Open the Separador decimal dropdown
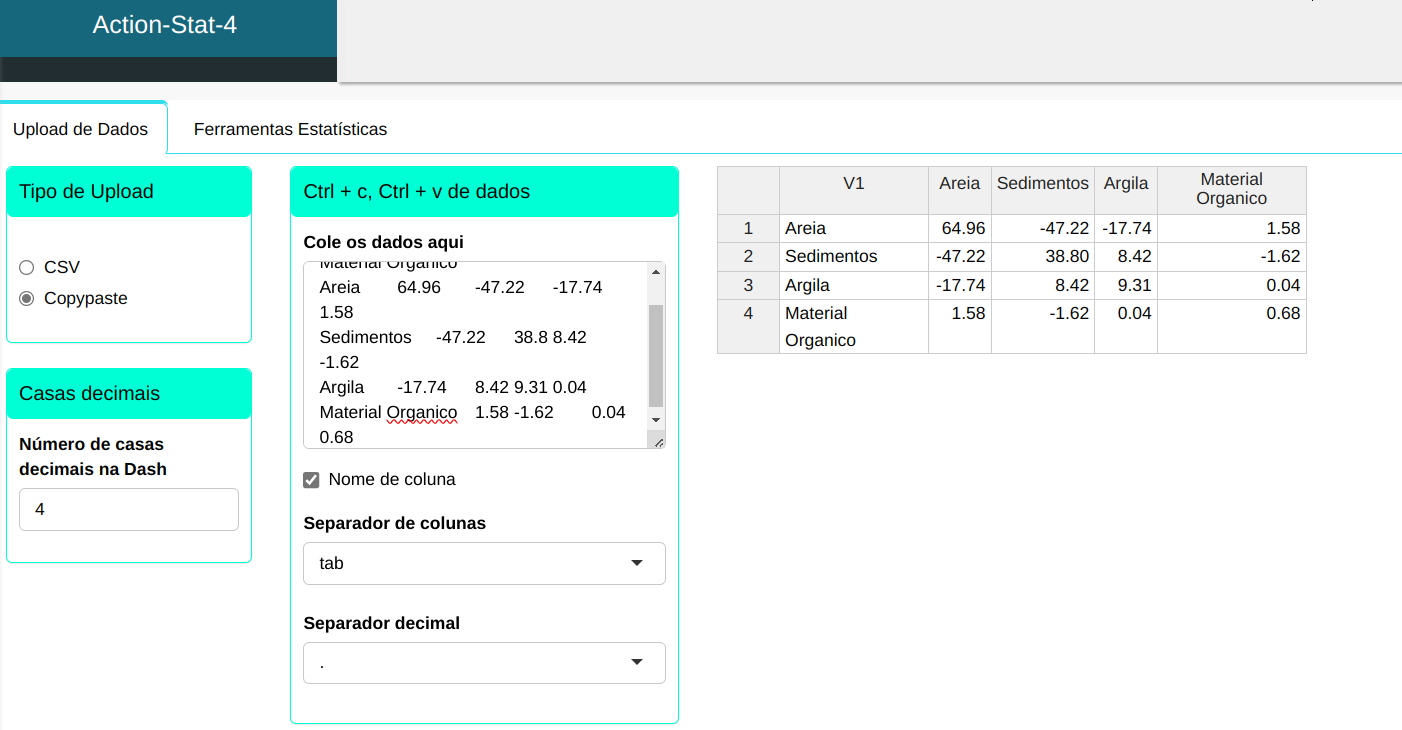Screen dimensions: 1402x730 tap(484, 663)
